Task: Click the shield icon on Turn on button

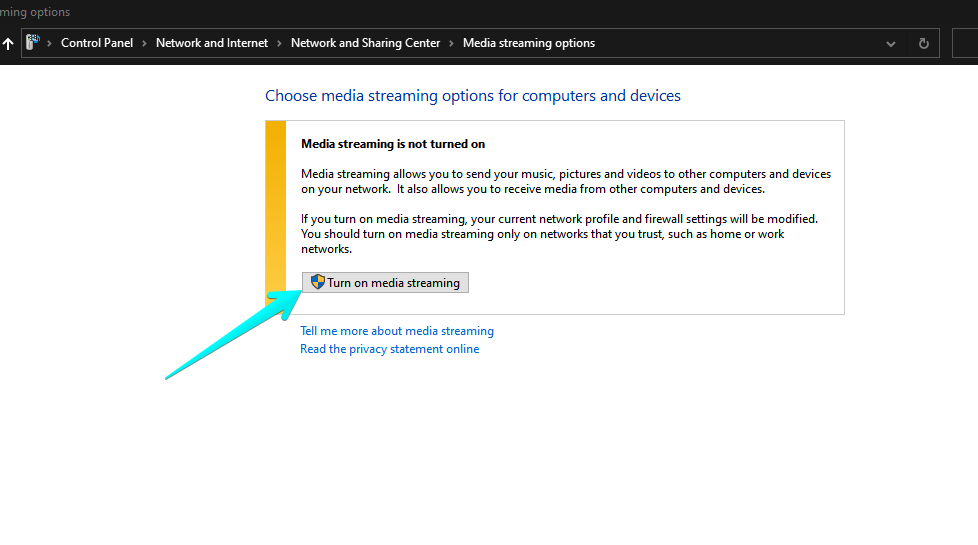Action: point(318,283)
